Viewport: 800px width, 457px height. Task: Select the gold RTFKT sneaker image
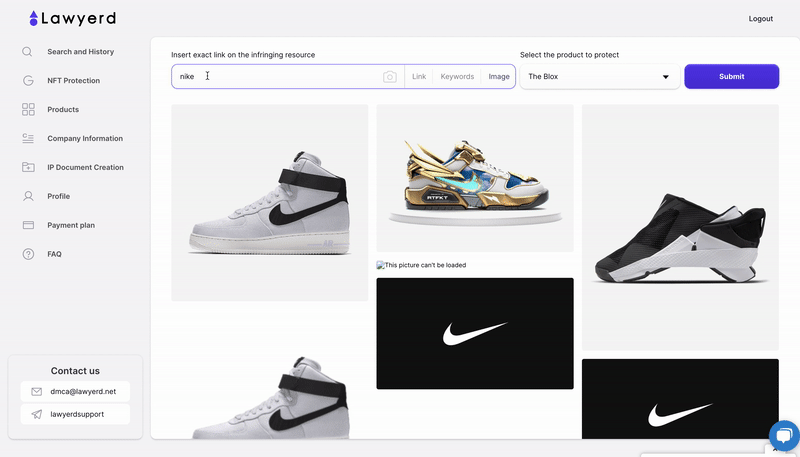475,178
